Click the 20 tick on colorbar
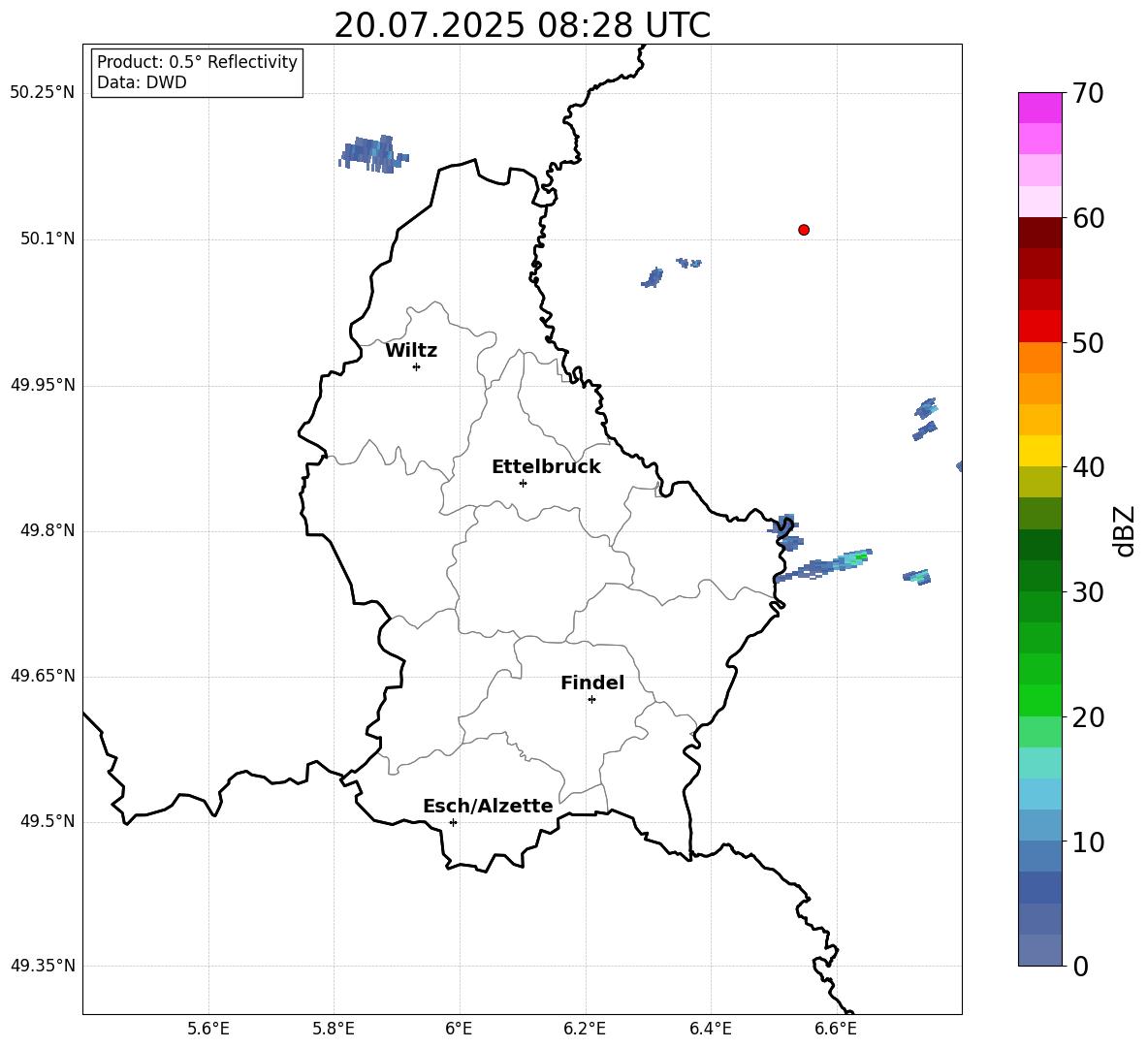The height and width of the screenshot is (1048, 1148). (x=1088, y=717)
